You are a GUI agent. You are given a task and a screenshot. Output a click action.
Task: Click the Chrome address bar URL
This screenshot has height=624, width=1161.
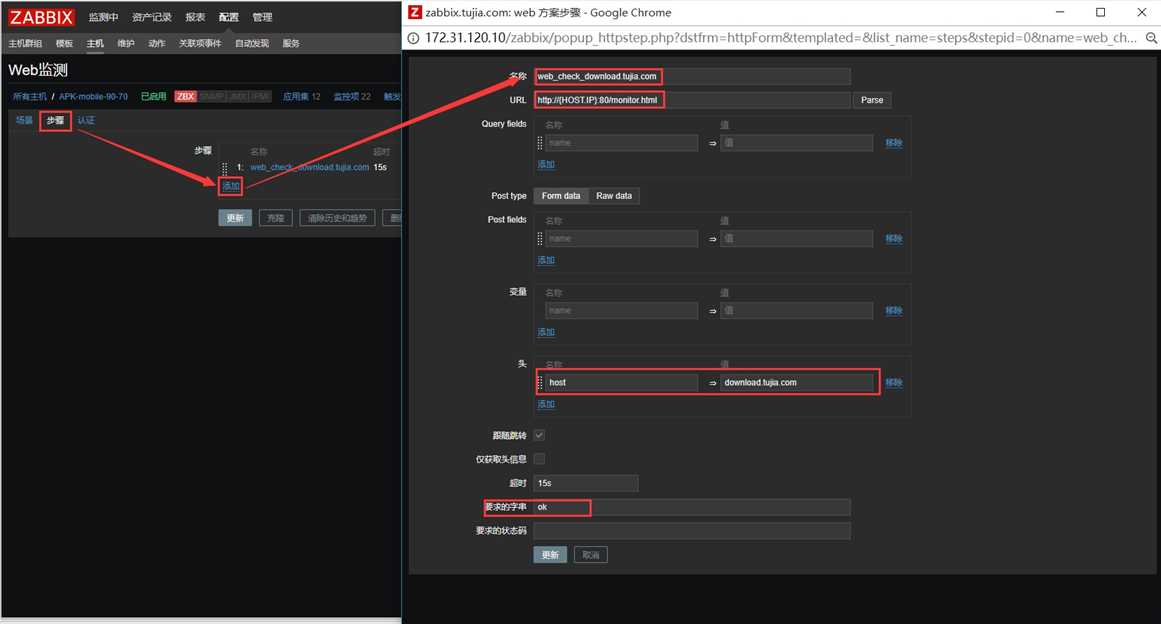pos(780,38)
